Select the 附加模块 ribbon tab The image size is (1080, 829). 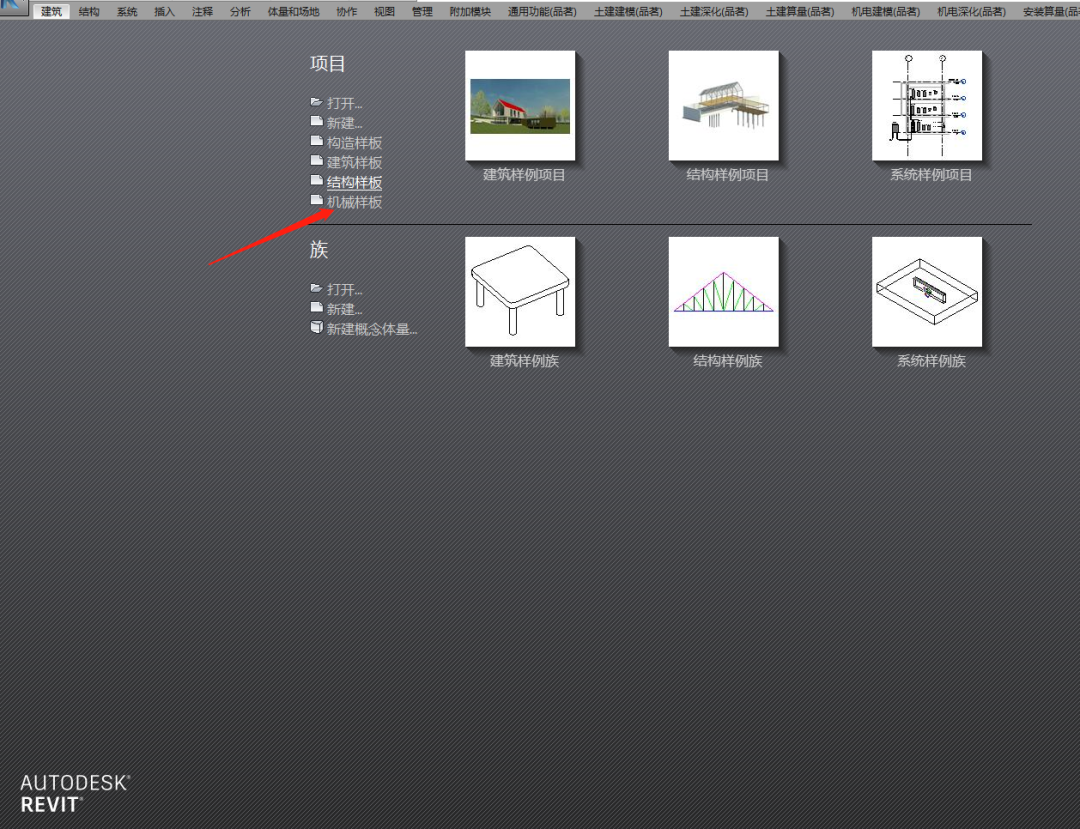pos(470,12)
